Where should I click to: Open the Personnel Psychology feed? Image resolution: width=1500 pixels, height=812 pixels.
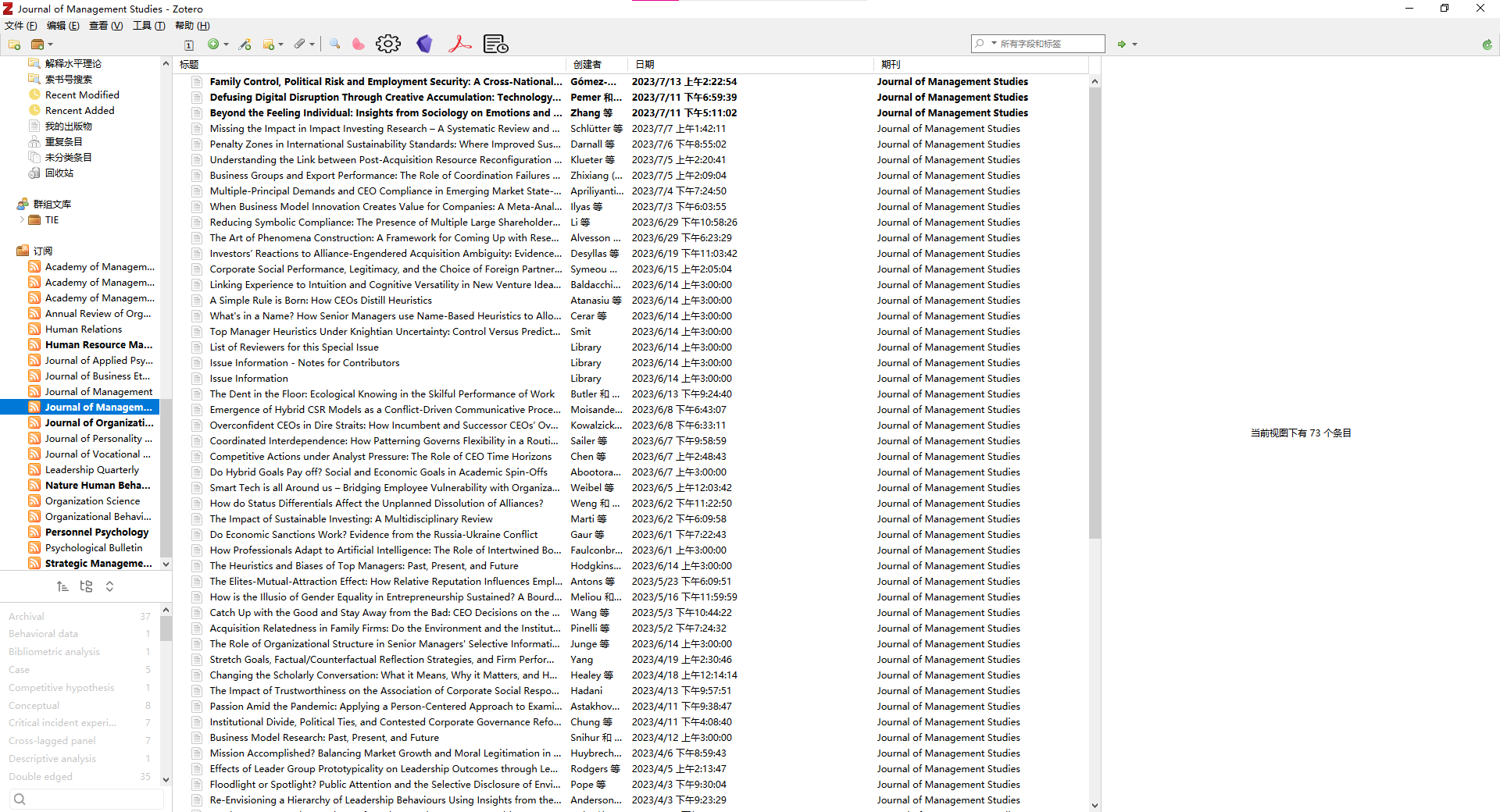[96, 532]
